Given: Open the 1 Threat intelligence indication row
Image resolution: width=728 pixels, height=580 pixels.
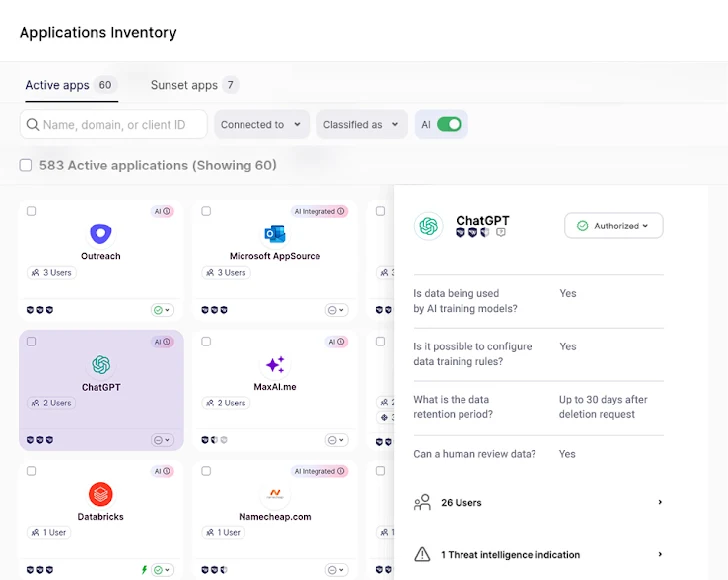Looking at the screenshot, I should click(x=538, y=554).
